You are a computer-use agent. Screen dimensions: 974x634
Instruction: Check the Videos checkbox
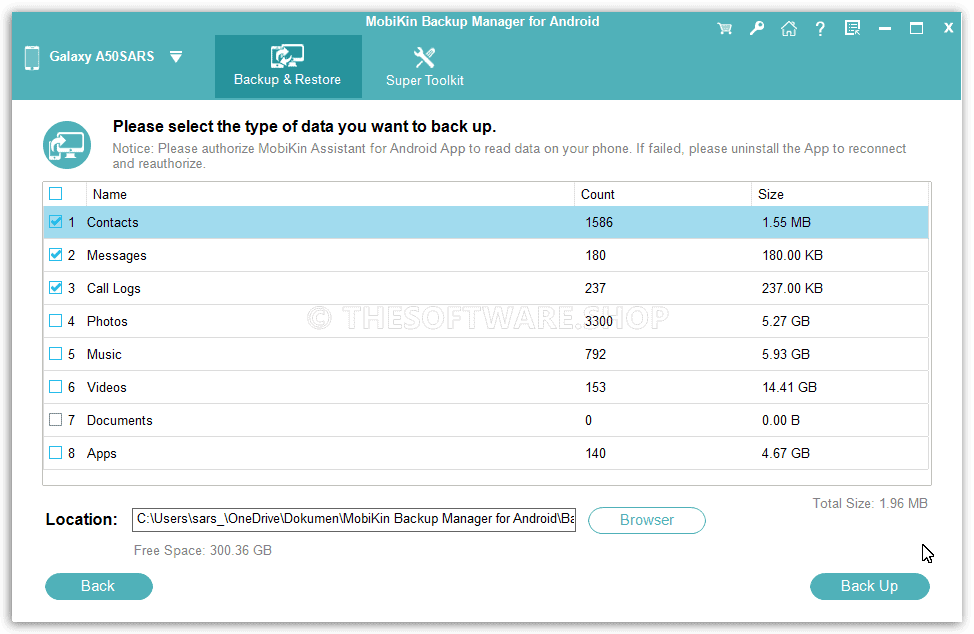[56, 387]
